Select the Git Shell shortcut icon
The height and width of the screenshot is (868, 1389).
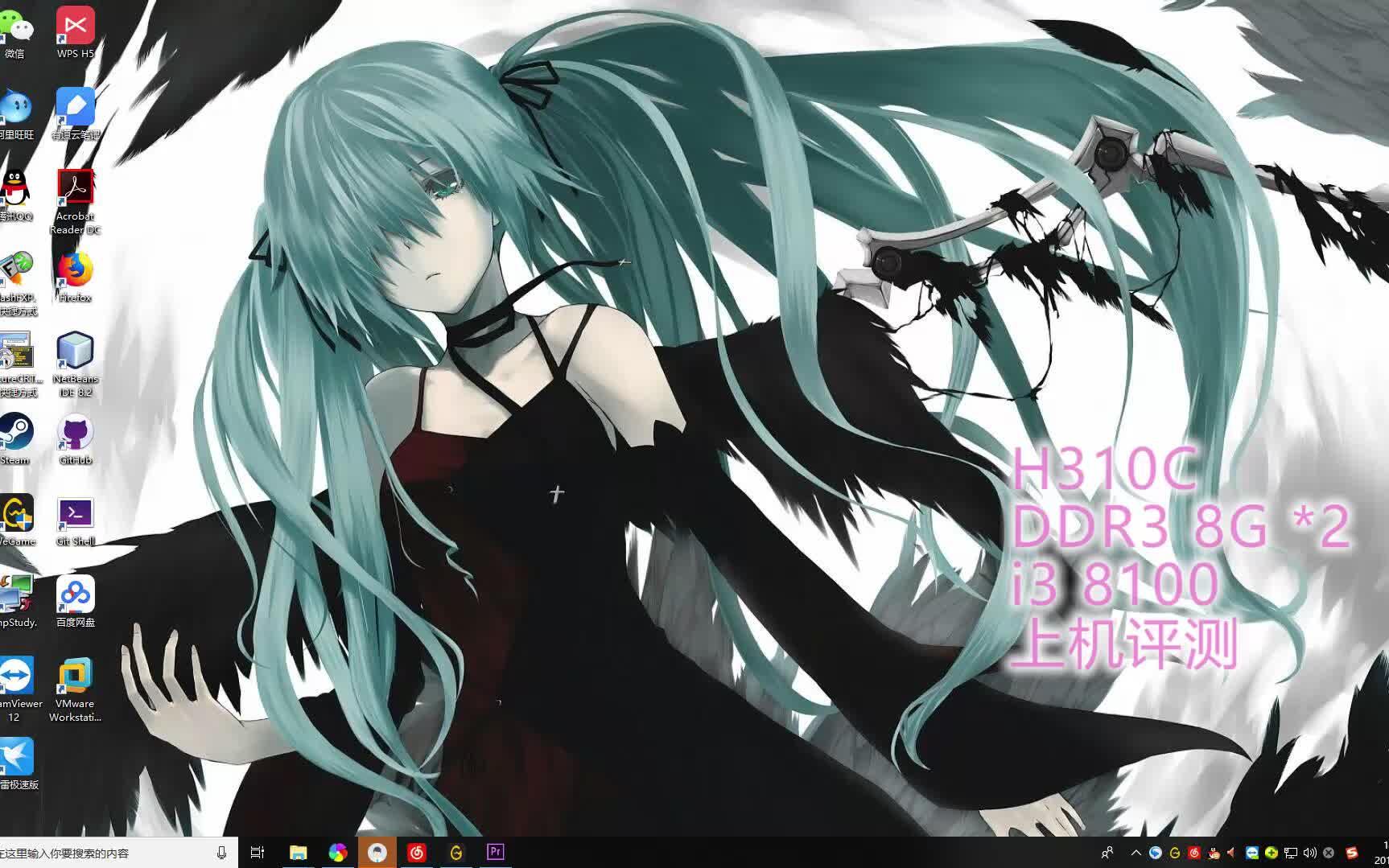tap(76, 521)
